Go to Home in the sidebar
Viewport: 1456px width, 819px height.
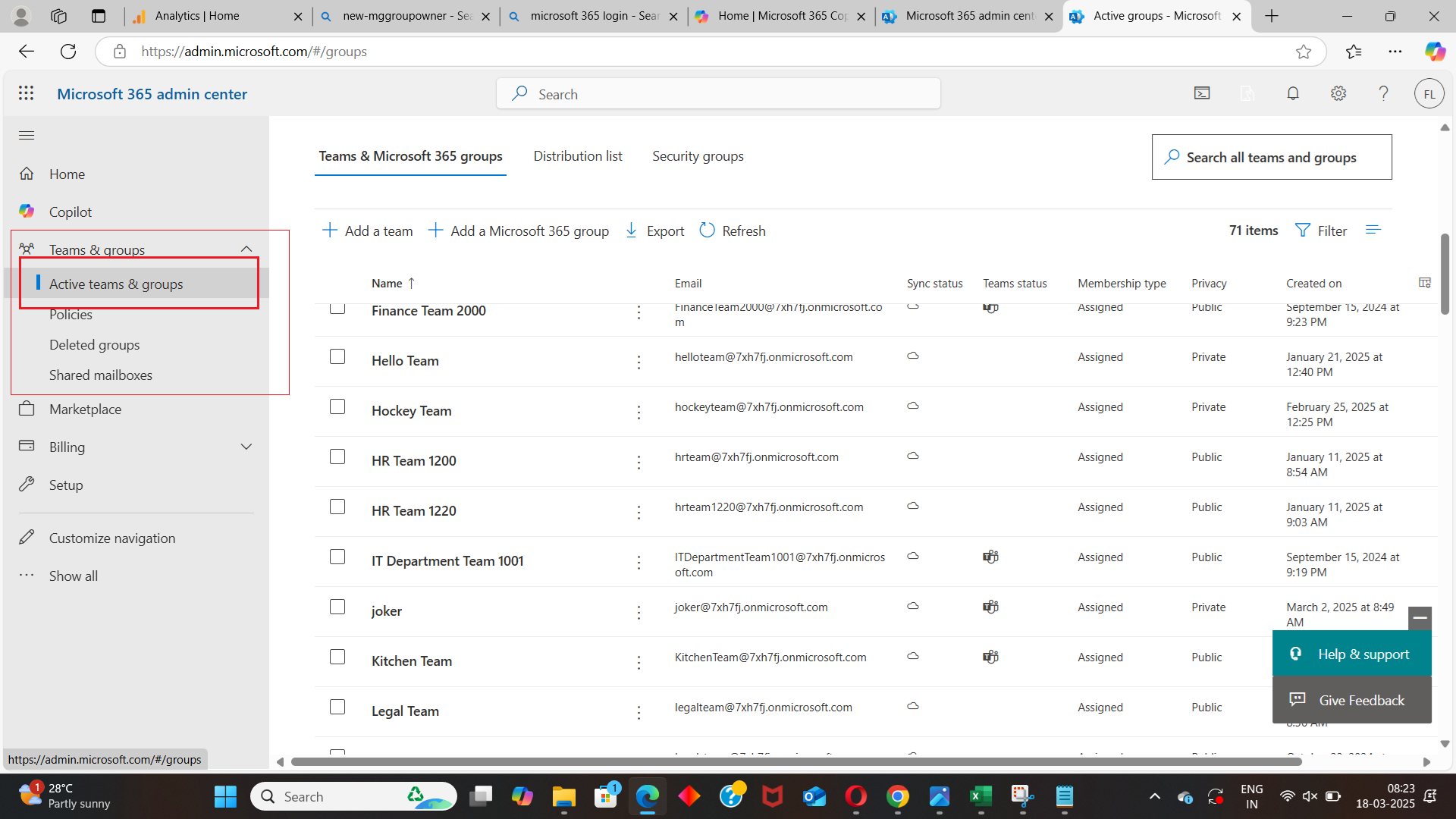point(67,174)
